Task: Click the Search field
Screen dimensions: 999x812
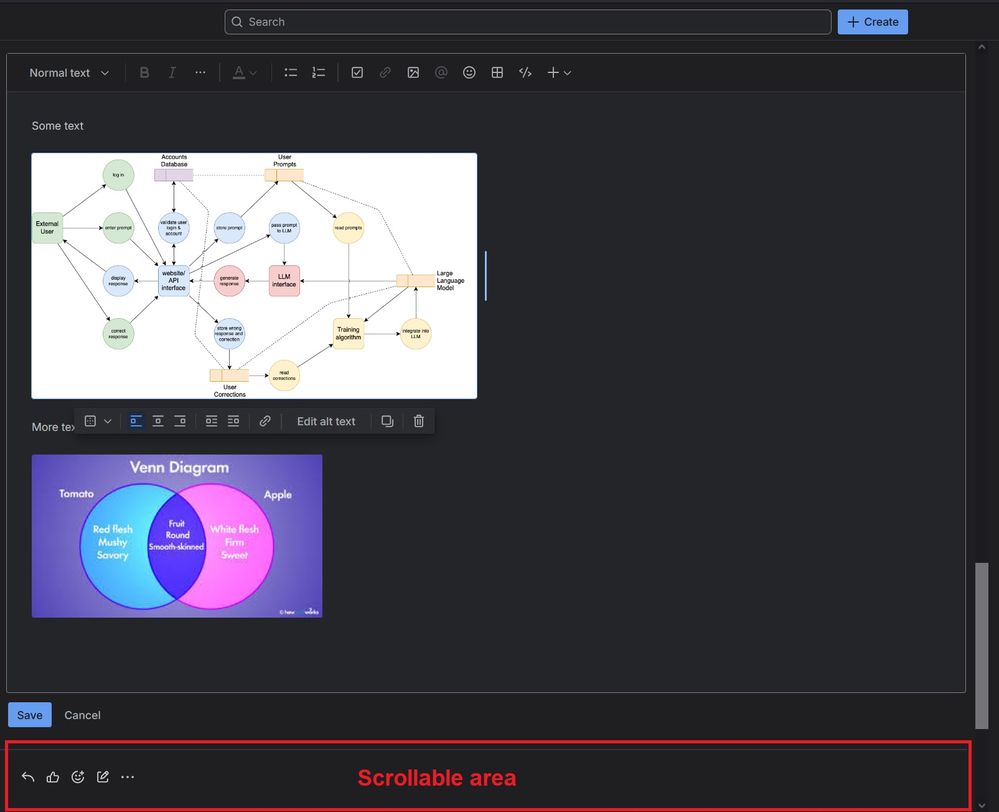Action: [x=528, y=22]
